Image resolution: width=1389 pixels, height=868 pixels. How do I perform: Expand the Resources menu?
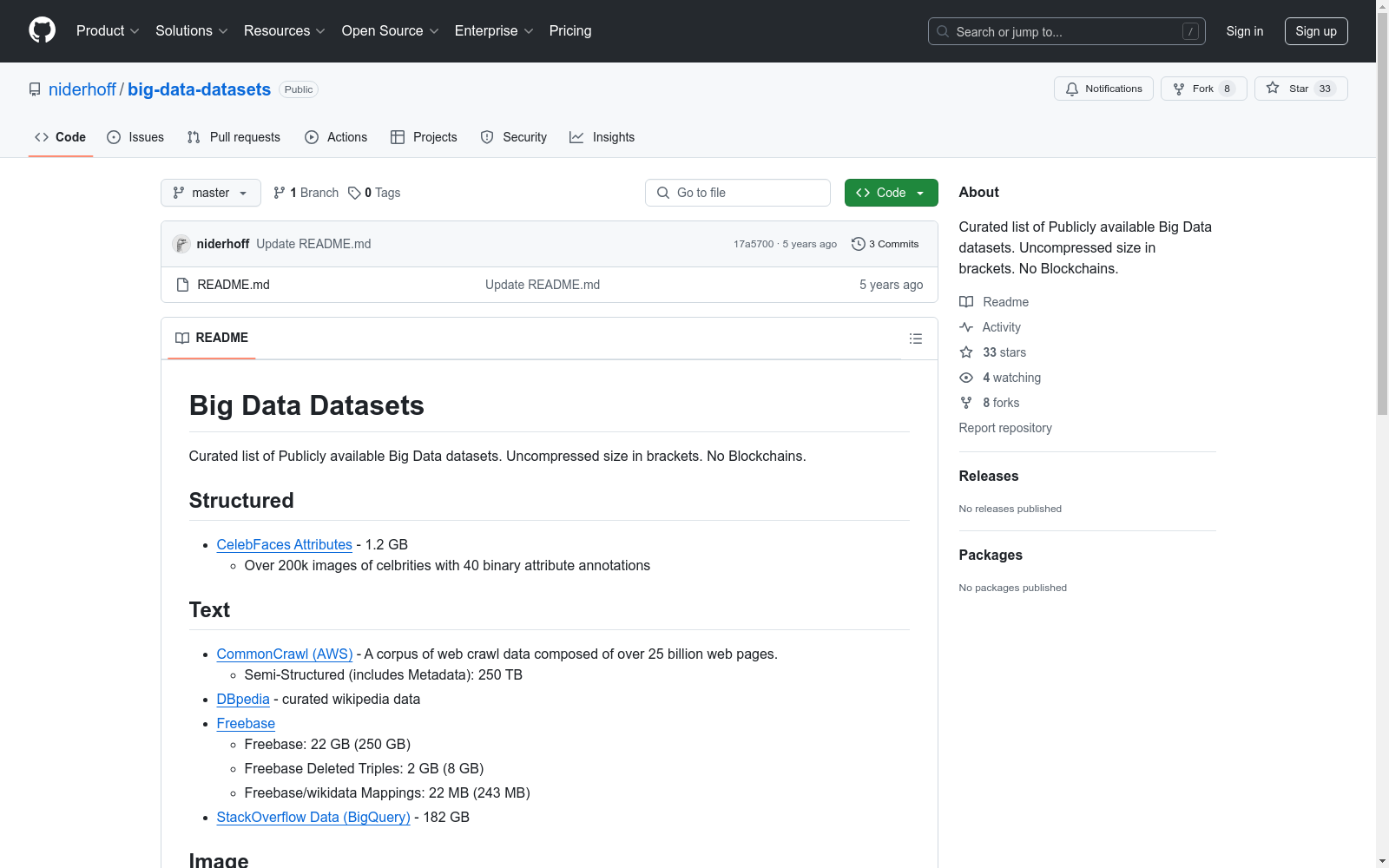coord(285,30)
